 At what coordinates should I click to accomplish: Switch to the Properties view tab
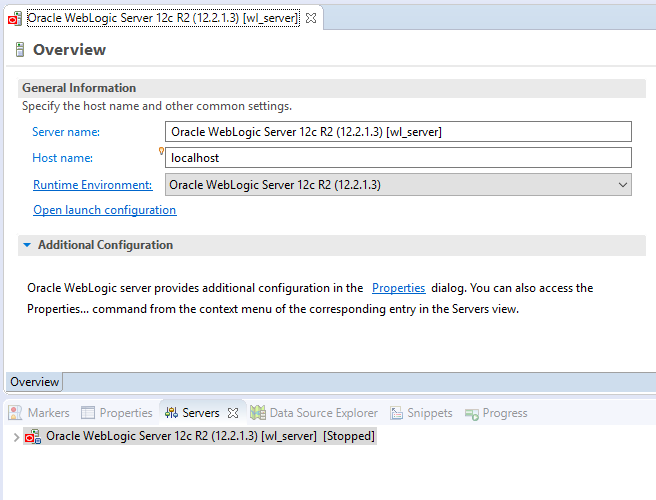pos(117,413)
